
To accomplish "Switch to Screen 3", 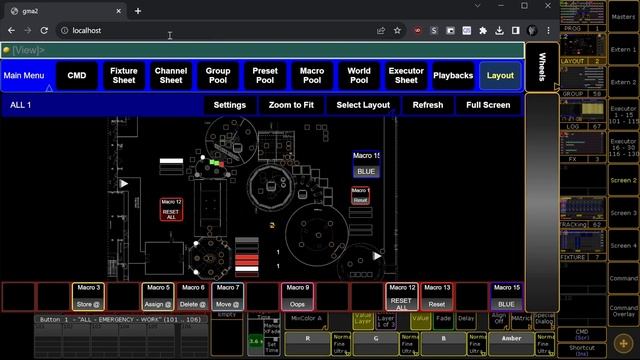I will click(623, 213).
